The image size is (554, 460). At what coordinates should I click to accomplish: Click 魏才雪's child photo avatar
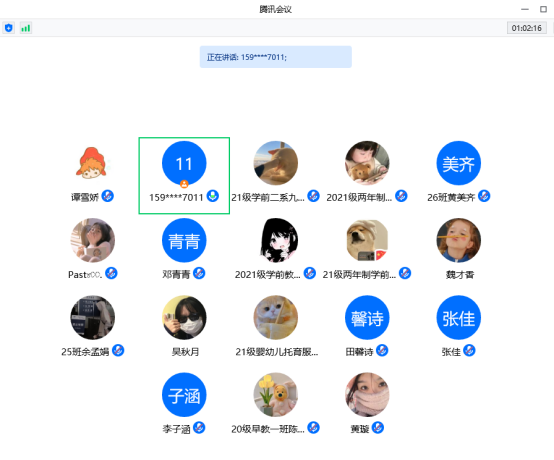click(x=459, y=240)
